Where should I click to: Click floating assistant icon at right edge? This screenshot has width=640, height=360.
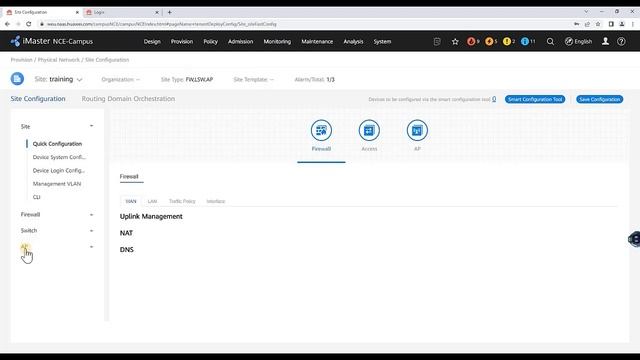point(634,239)
